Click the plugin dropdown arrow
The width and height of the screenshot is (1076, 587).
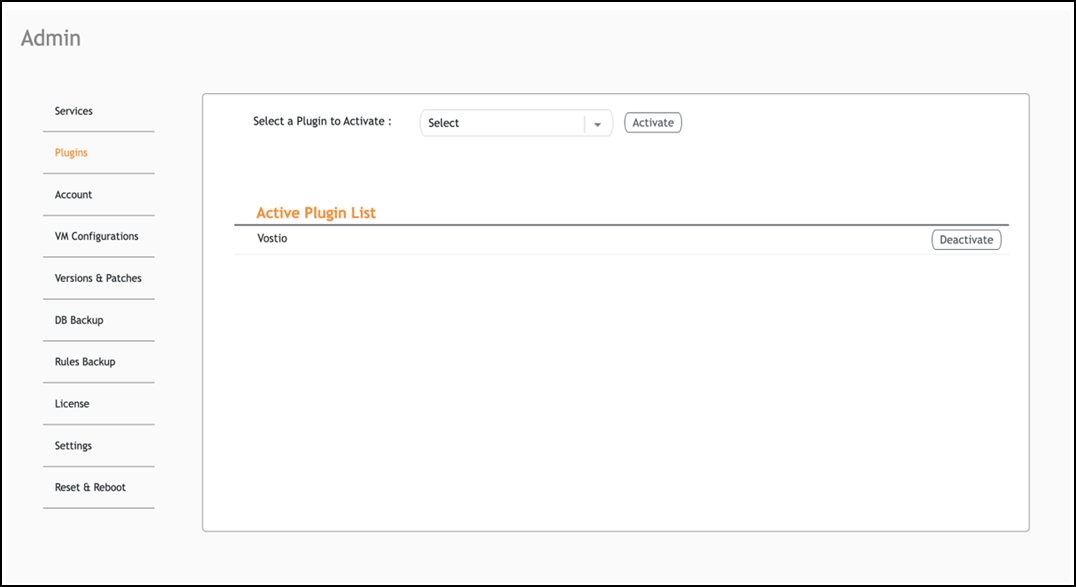(x=598, y=124)
